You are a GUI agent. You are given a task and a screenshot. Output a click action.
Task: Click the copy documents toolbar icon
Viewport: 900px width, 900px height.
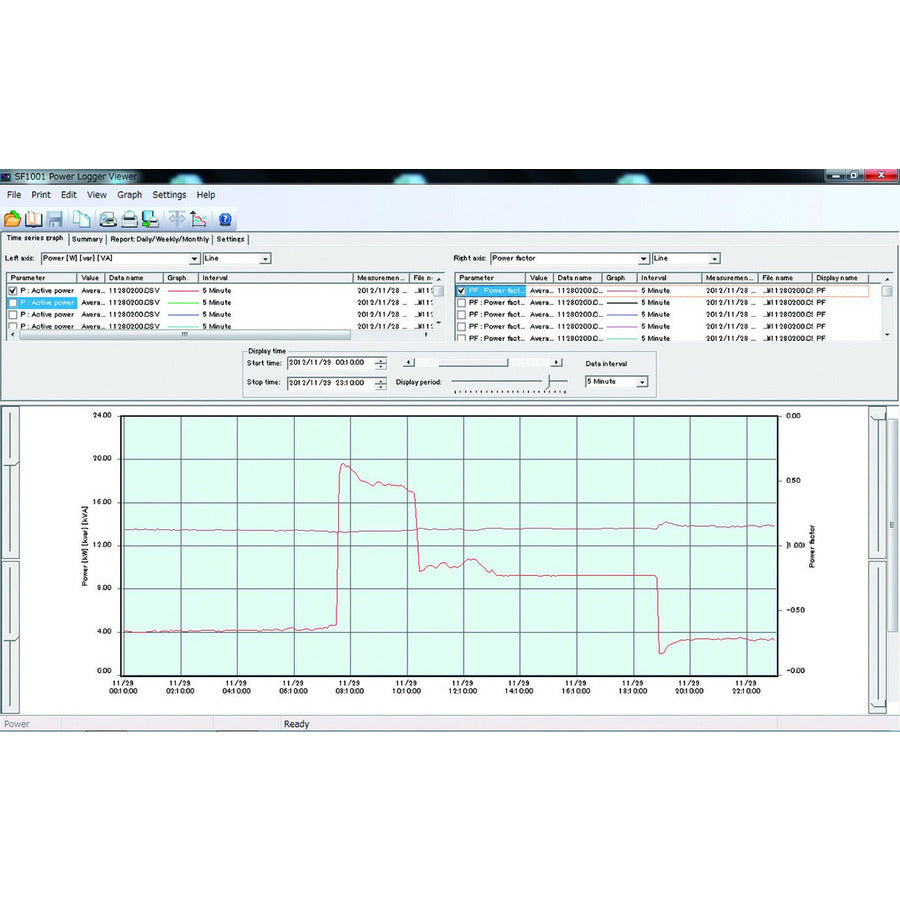(82, 219)
